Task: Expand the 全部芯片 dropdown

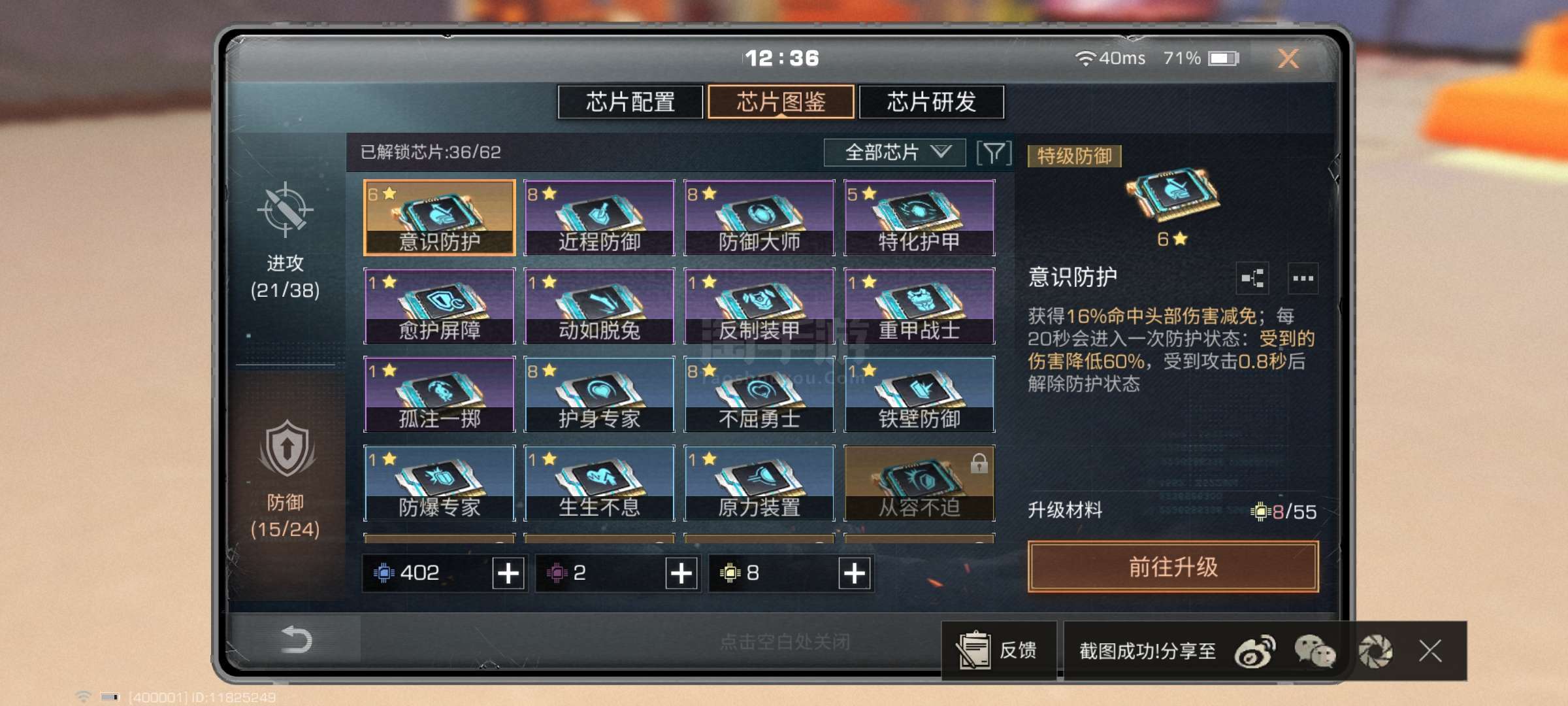Action: click(894, 153)
